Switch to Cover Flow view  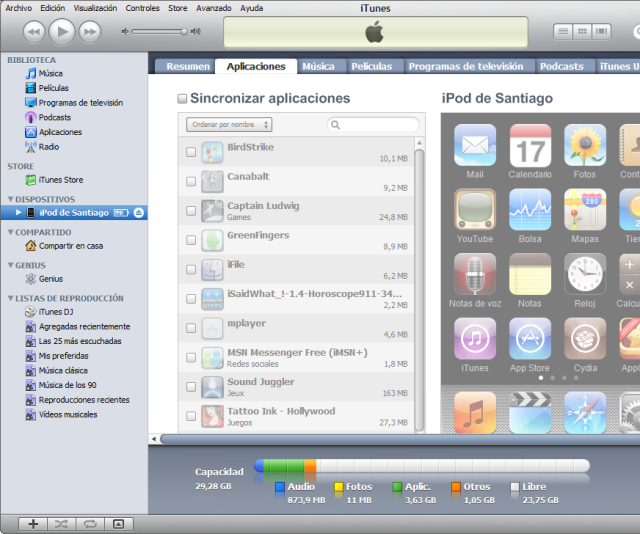pos(602,31)
